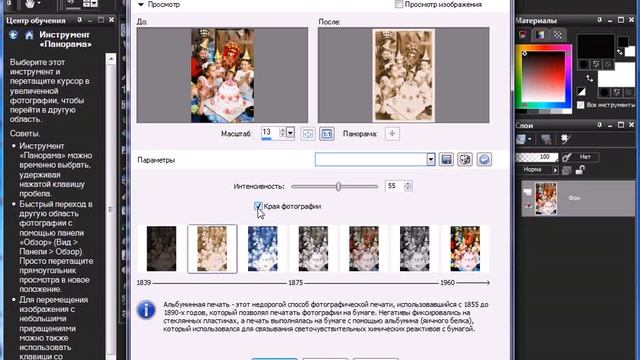This screenshot has width=640, height=360.
Task: Select the Daguerreotype dark thumbnail style
Action: [x=161, y=249]
